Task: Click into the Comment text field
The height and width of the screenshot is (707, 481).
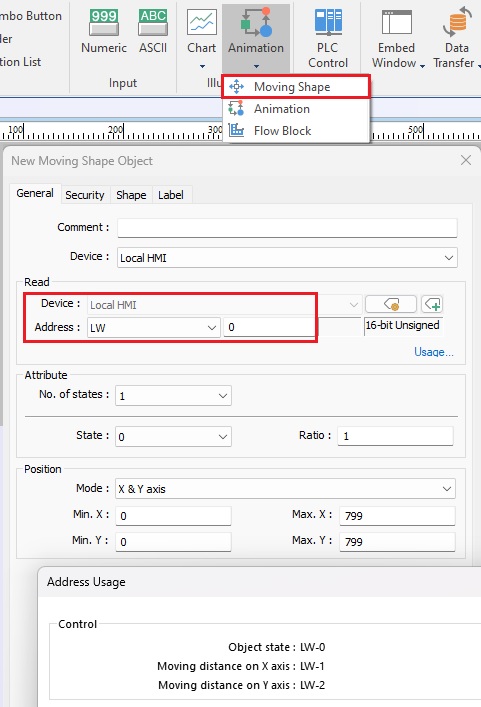Action: pos(287,228)
